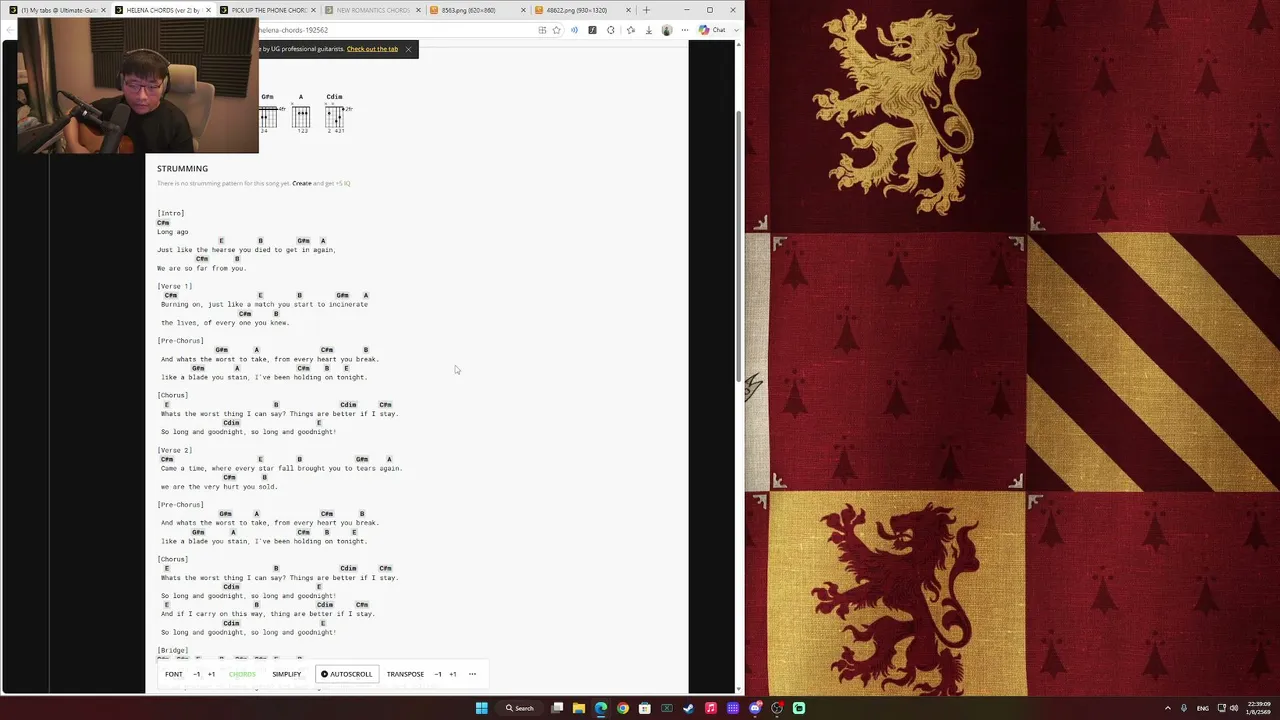Image resolution: width=1280 pixels, height=720 pixels.
Task: Open the green app icon on taskbar
Action: tap(799, 708)
